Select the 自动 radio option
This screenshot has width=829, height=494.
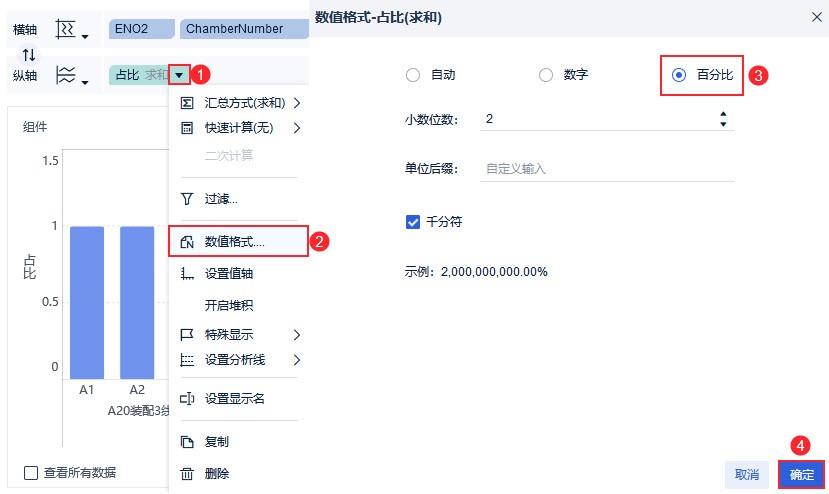click(413, 75)
